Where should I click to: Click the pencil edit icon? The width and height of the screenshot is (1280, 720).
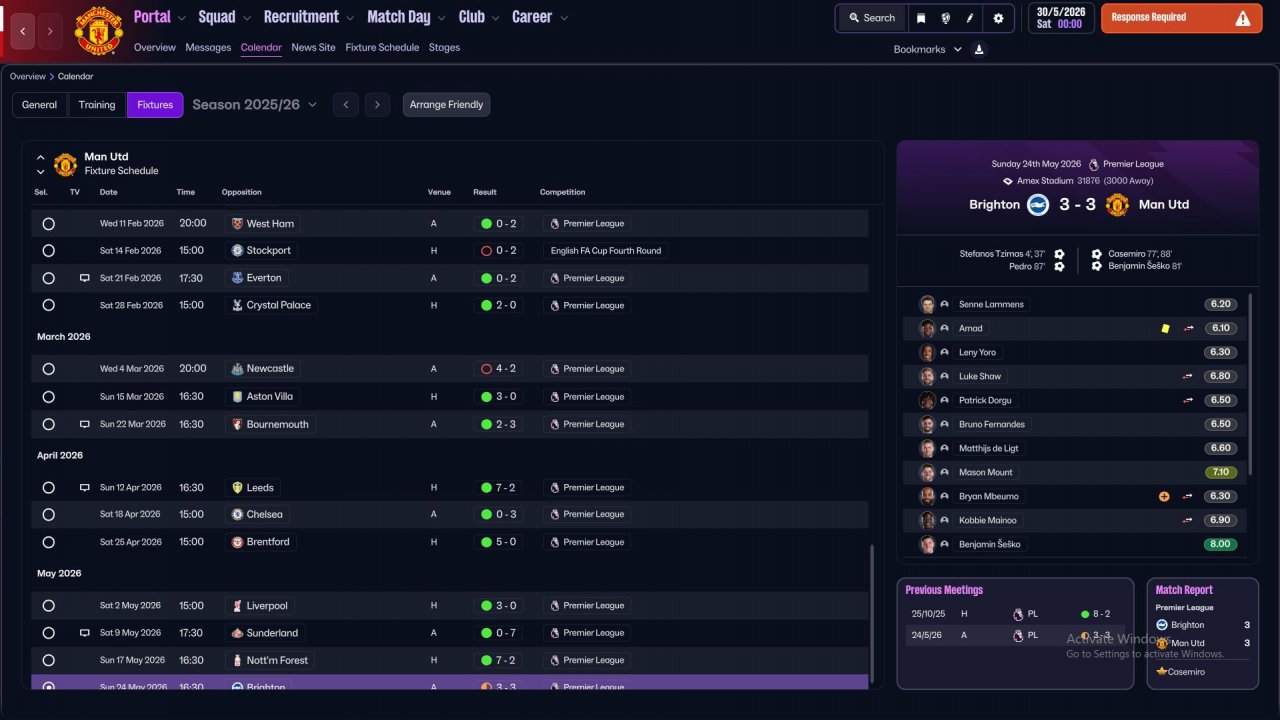[x=969, y=18]
